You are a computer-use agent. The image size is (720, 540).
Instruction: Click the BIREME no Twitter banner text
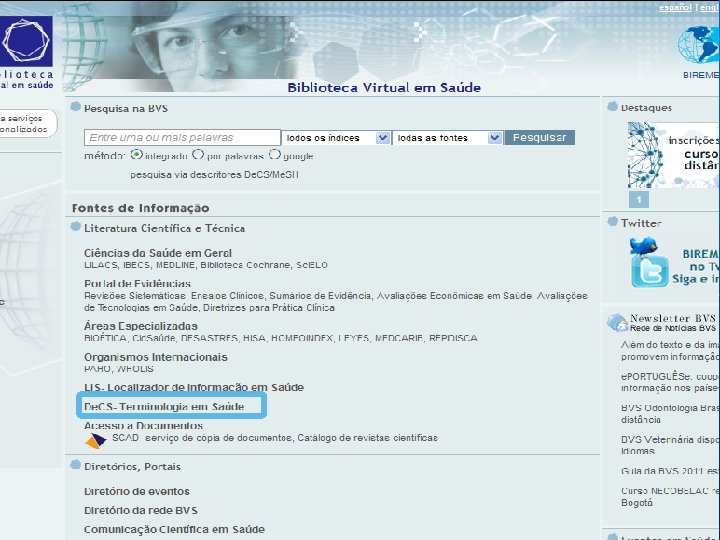(x=696, y=266)
